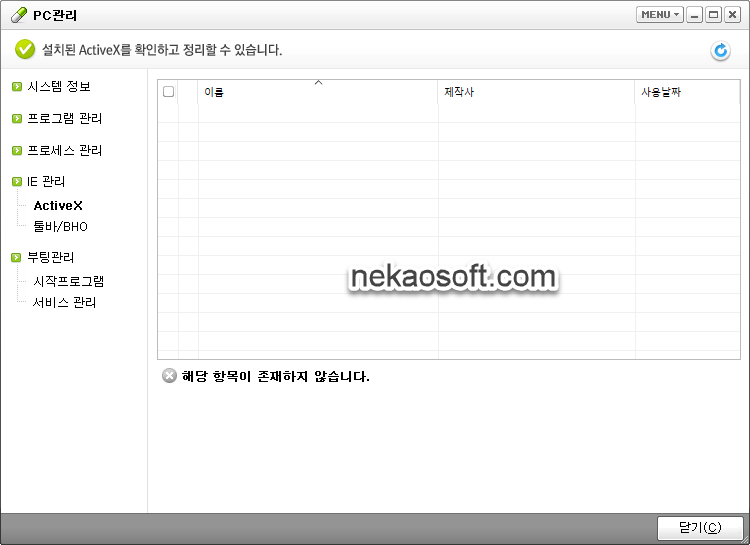Click the green arrow icon beside 프로세스 관리
The width and height of the screenshot is (750, 545).
17,150
